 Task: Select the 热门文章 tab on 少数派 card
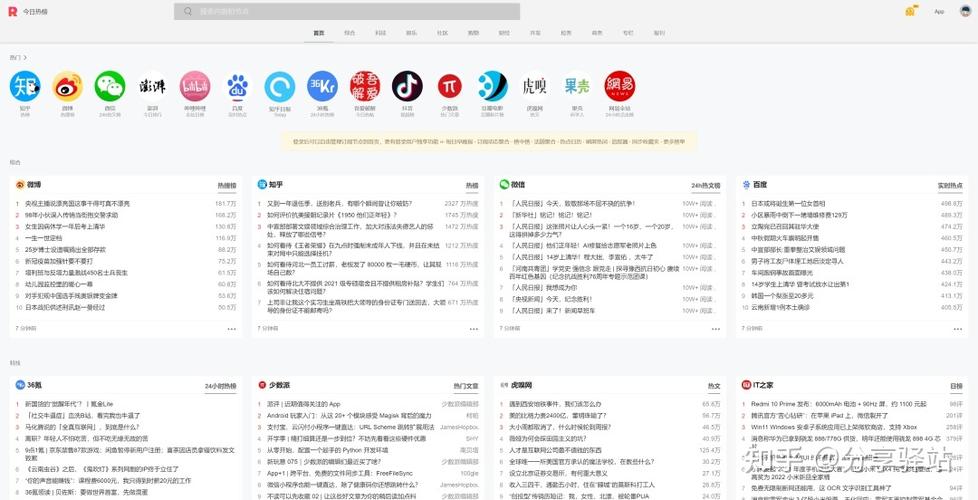(x=466, y=387)
